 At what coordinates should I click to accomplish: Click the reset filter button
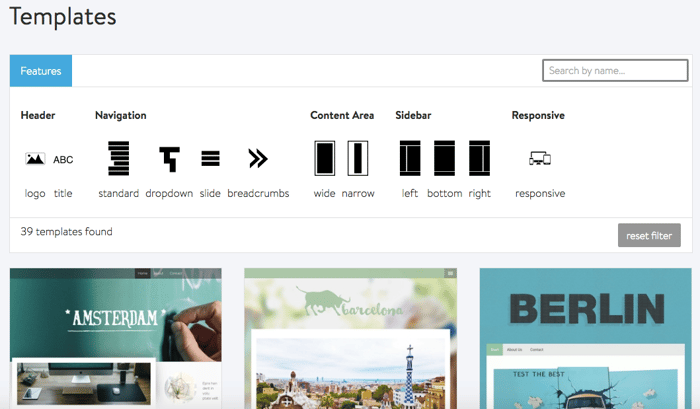(x=649, y=235)
